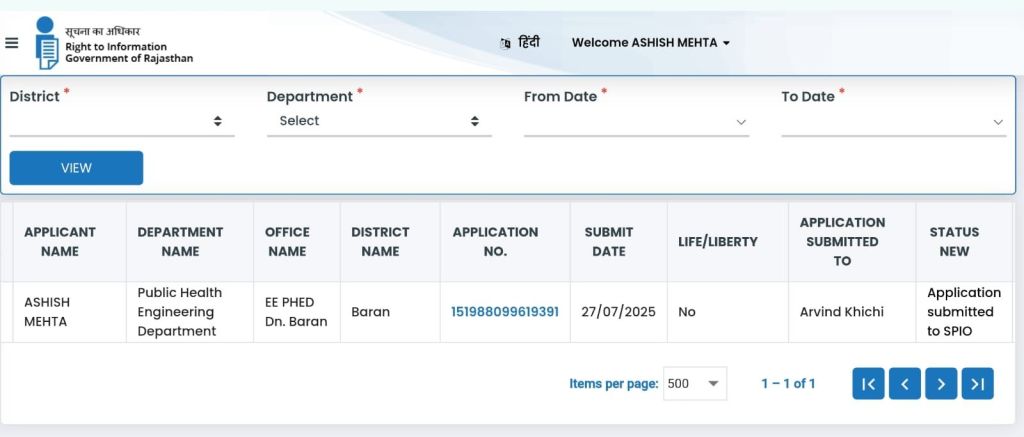Click the Right to Information logo
Screen dimensions: 1024x437
pos(47,43)
